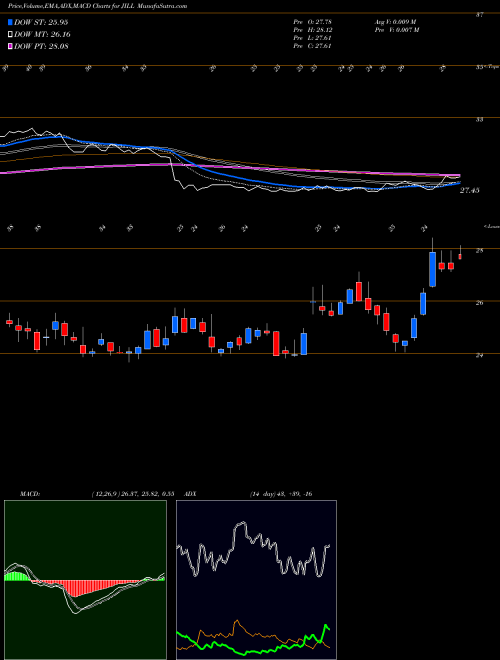Screen dimensions: 500x660
Task: Click the 'ADX' panel heading
Action: pos(189,494)
